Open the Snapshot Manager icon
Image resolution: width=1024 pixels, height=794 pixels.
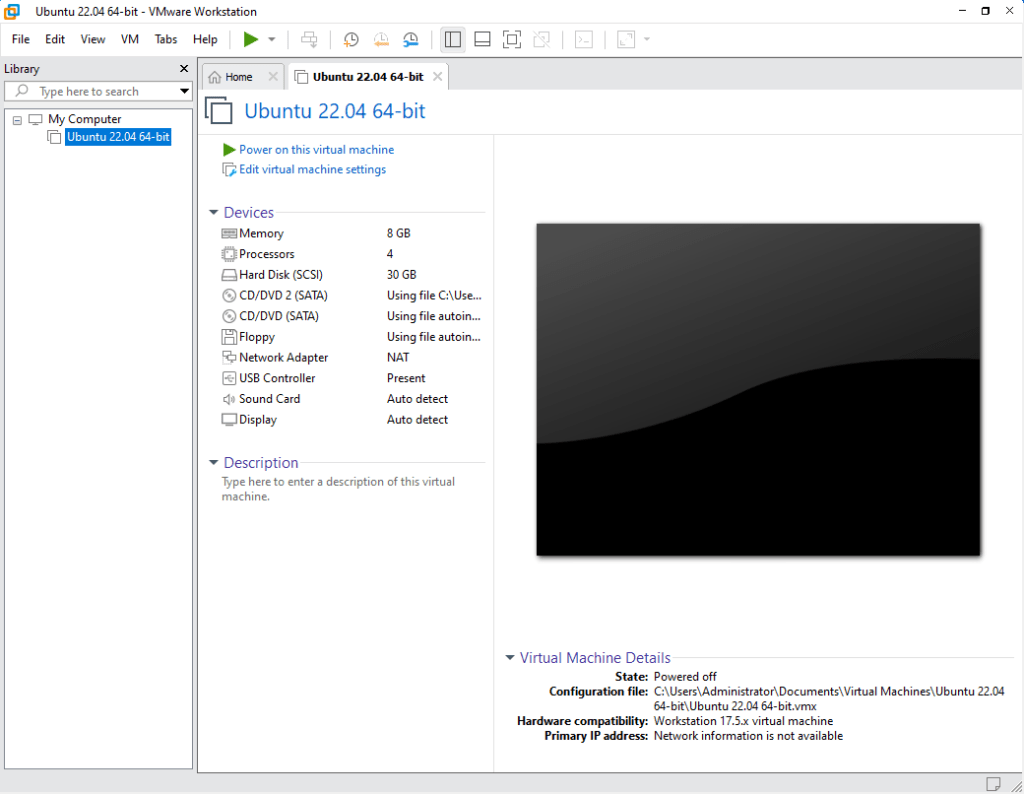pos(411,39)
